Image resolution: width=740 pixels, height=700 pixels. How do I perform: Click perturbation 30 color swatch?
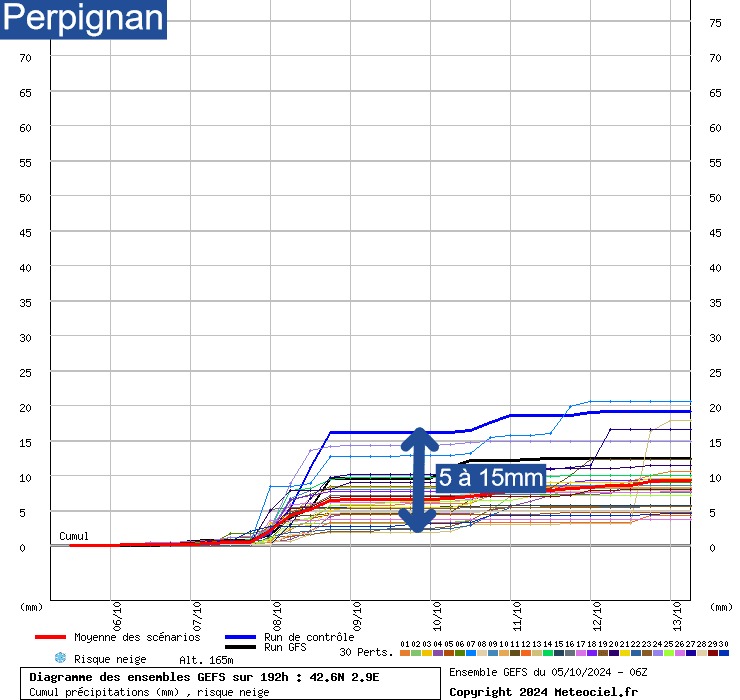[x=724, y=653]
